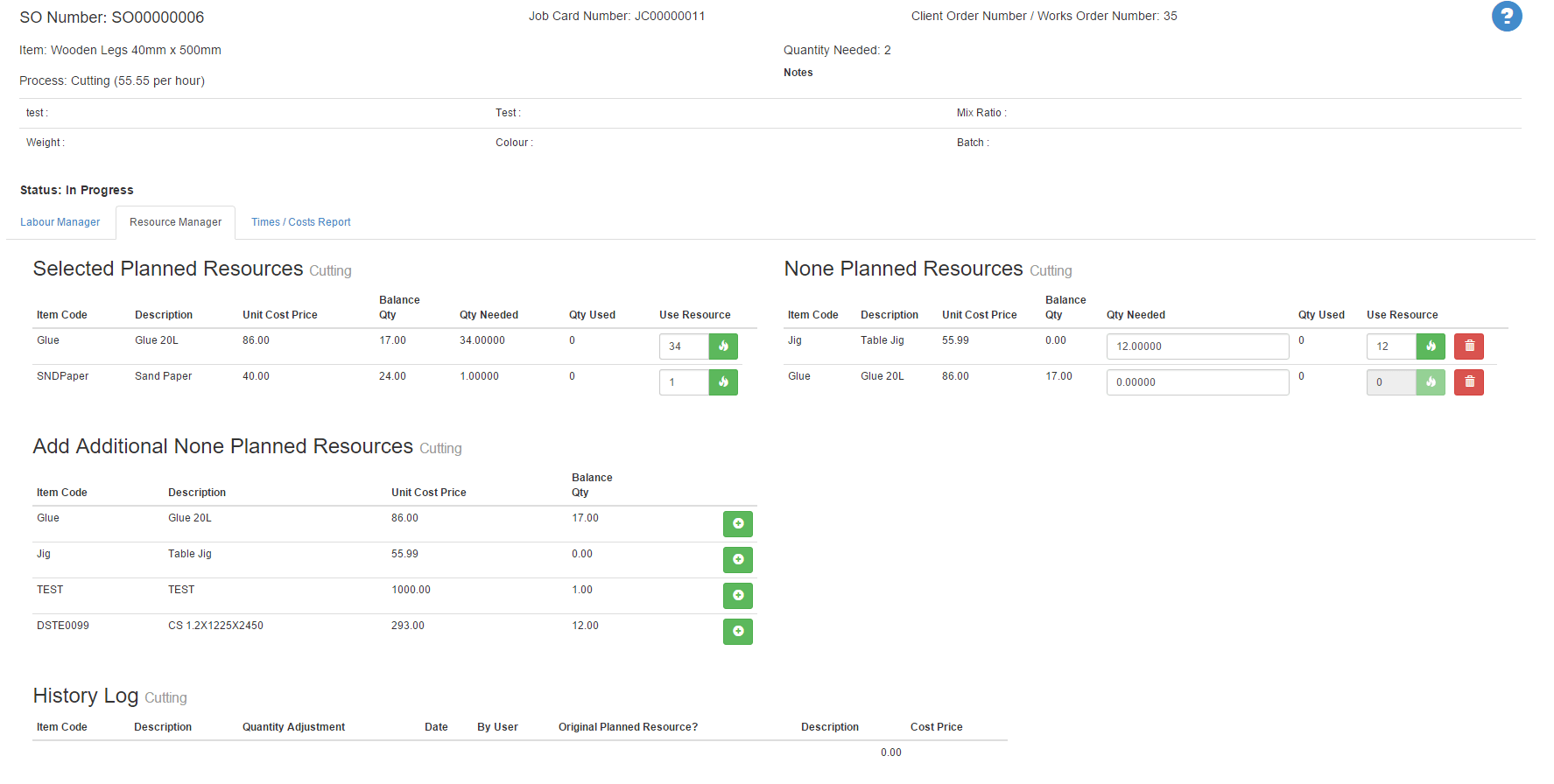
Task: Add Table Jig as additional resource
Action: point(737,560)
